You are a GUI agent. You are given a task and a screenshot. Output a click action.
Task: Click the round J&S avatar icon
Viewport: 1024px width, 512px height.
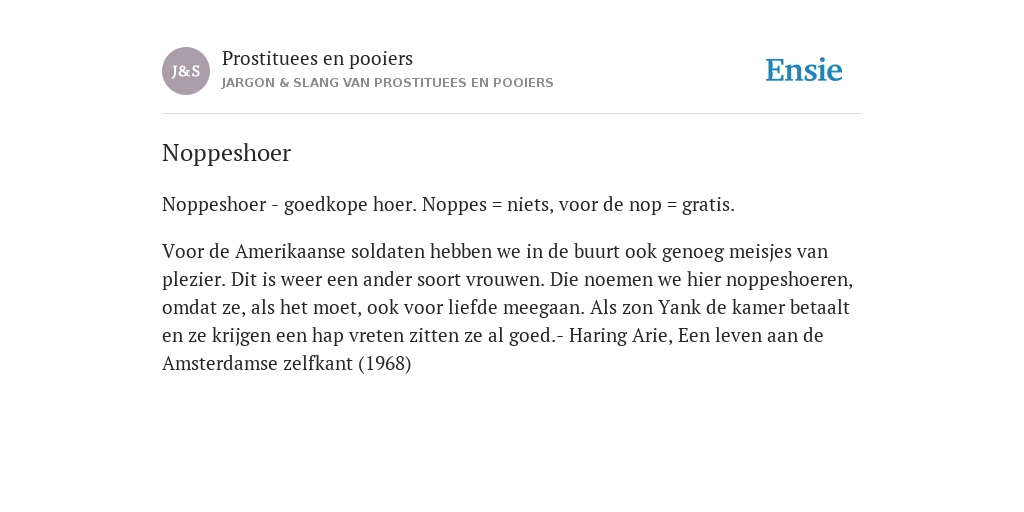(x=185, y=71)
